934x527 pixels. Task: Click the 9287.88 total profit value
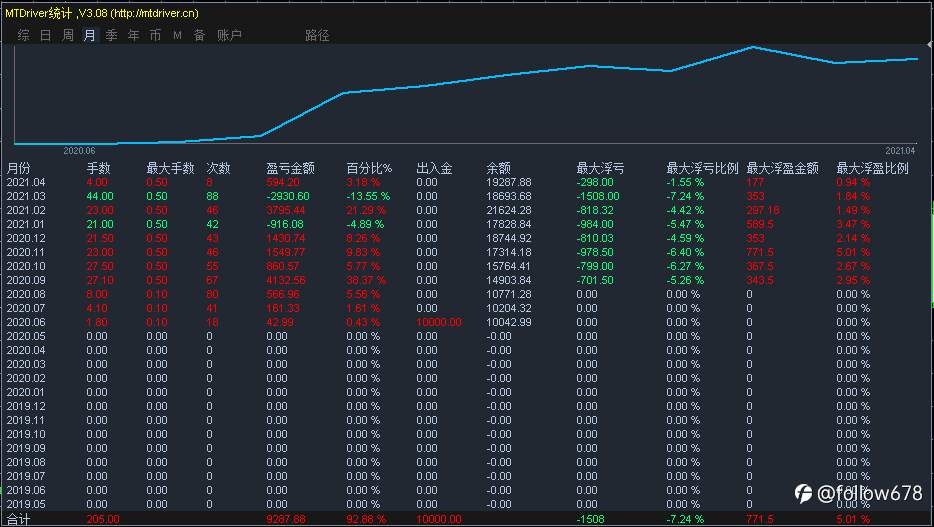pyautogui.click(x=286, y=519)
